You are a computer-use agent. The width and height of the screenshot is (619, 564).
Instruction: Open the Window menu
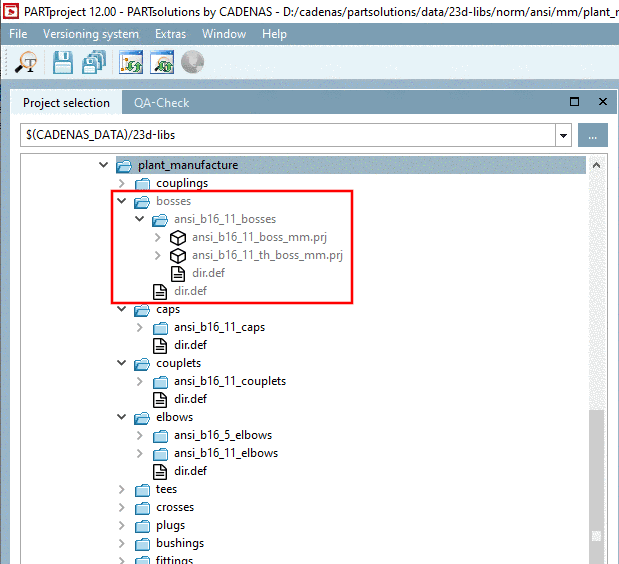(224, 34)
